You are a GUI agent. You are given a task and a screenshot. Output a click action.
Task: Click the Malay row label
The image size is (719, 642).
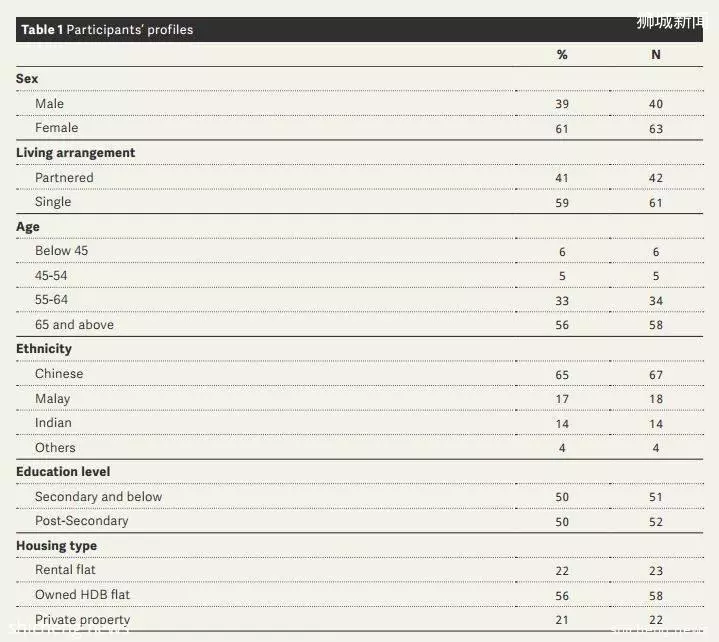click(53, 399)
